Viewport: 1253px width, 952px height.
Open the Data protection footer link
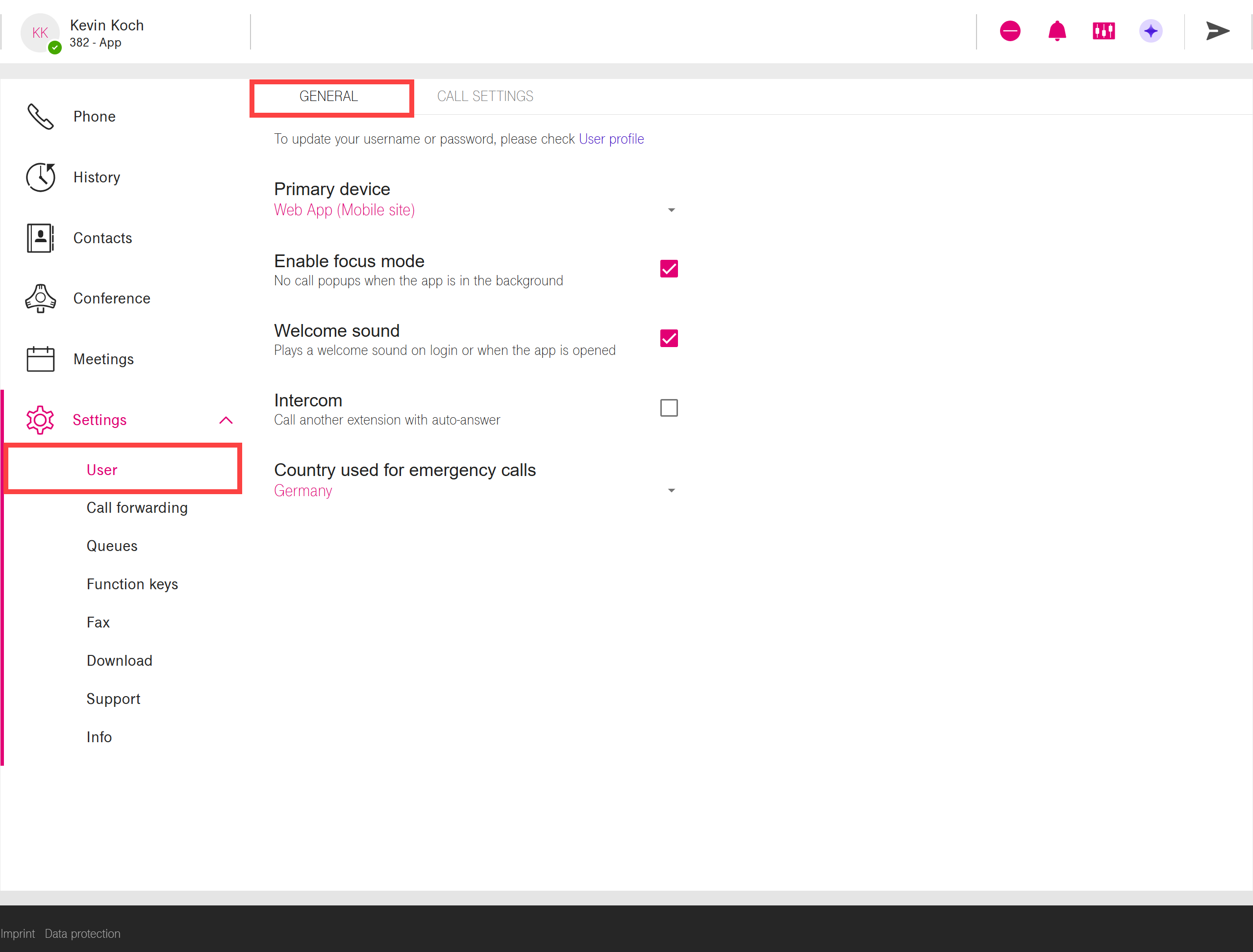pos(83,933)
